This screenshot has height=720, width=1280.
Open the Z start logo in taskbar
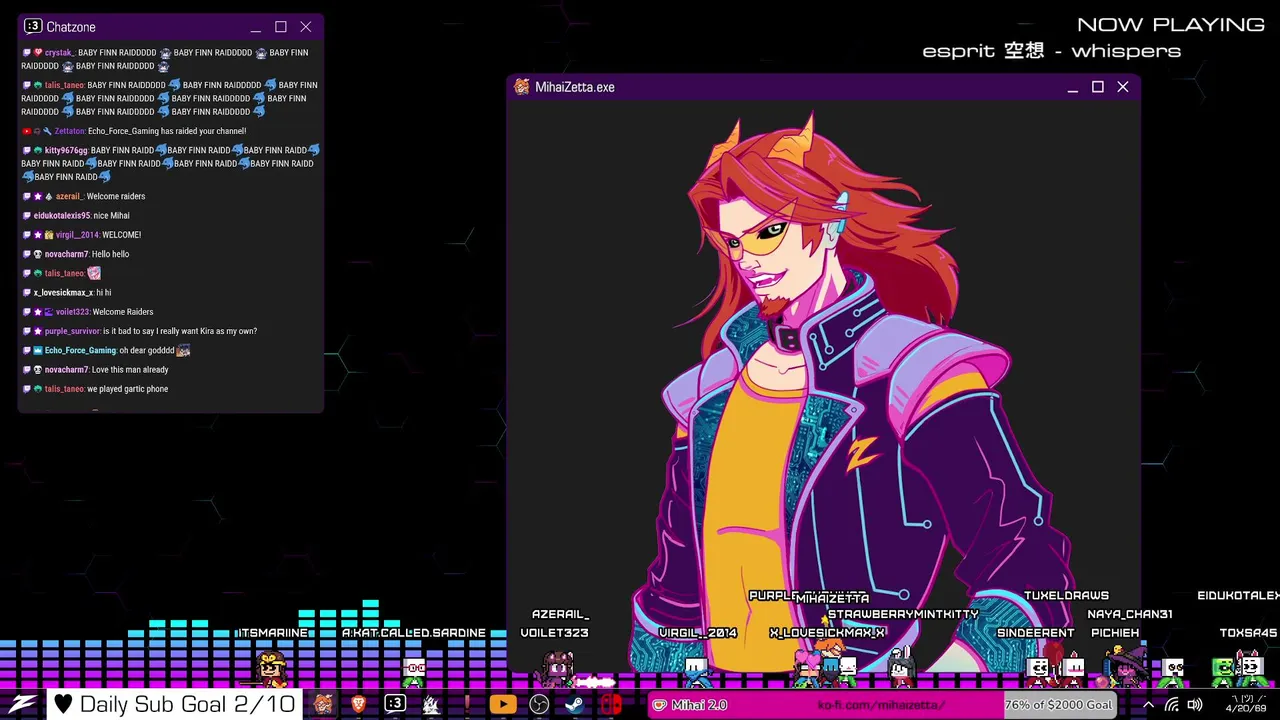pos(21,704)
